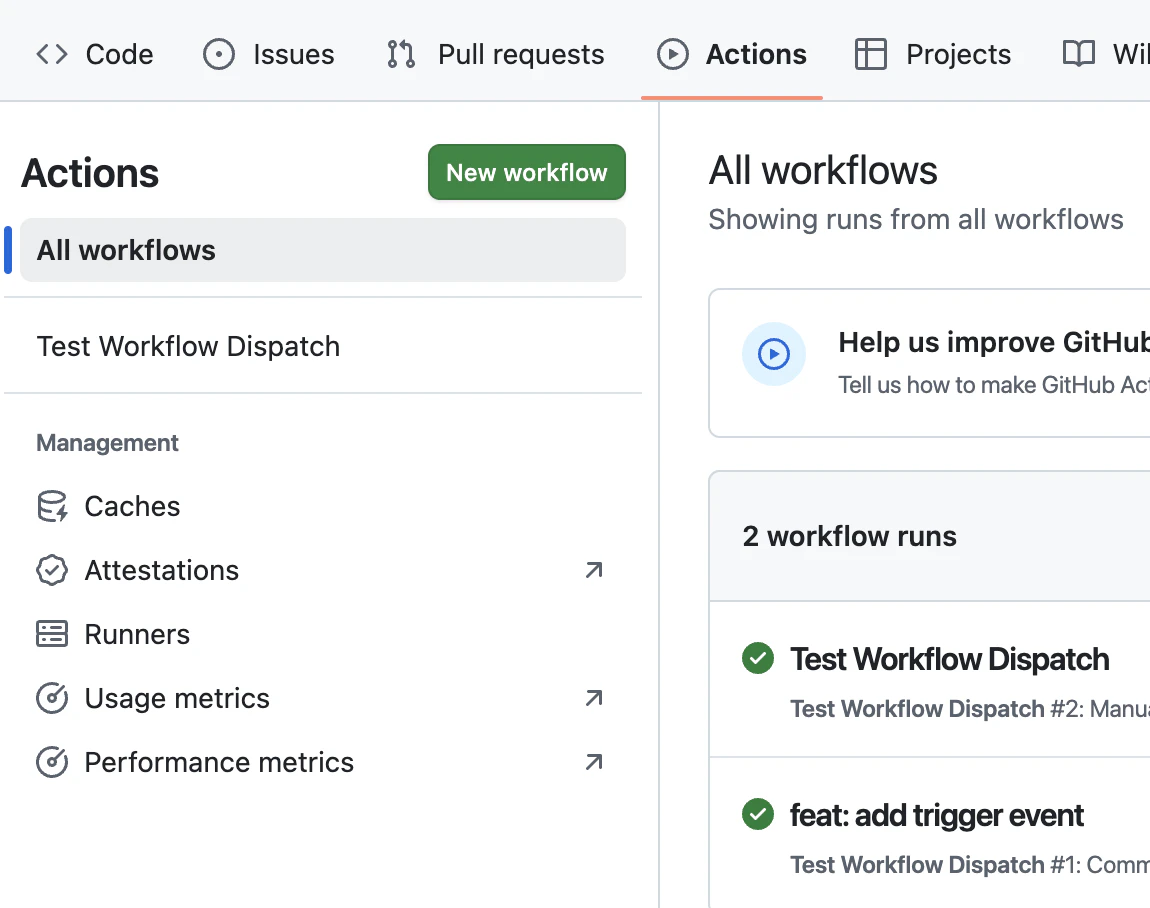The width and height of the screenshot is (1150, 908).
Task: Open the Attestations link
Action: (161, 571)
